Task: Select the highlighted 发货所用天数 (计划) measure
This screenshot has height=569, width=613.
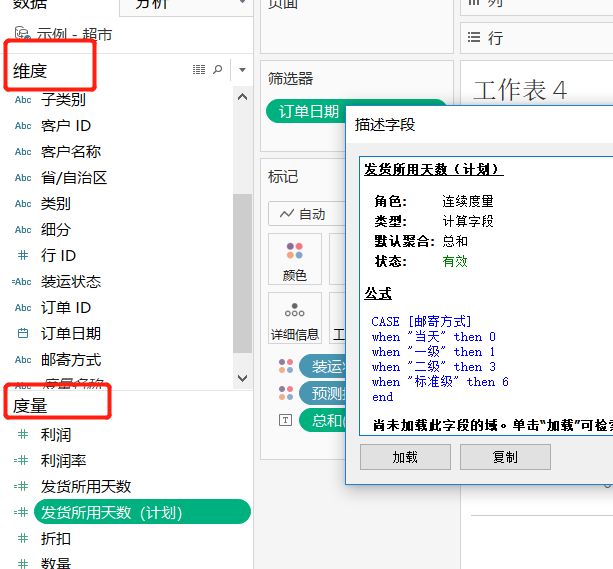Action: click(142, 512)
